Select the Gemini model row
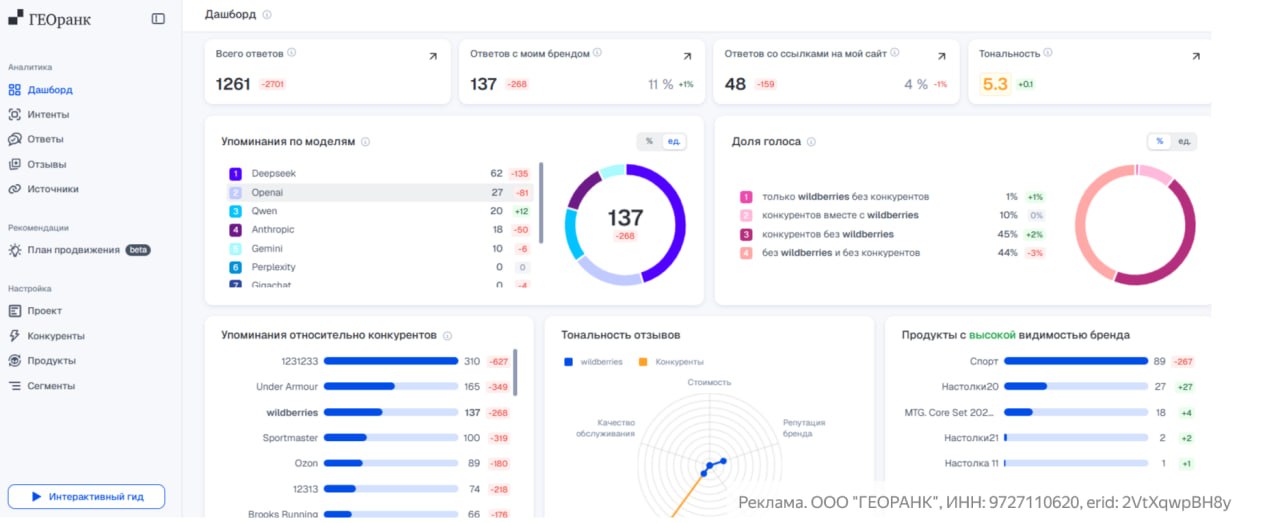Image resolution: width=1280 pixels, height=523 pixels. tap(381, 248)
